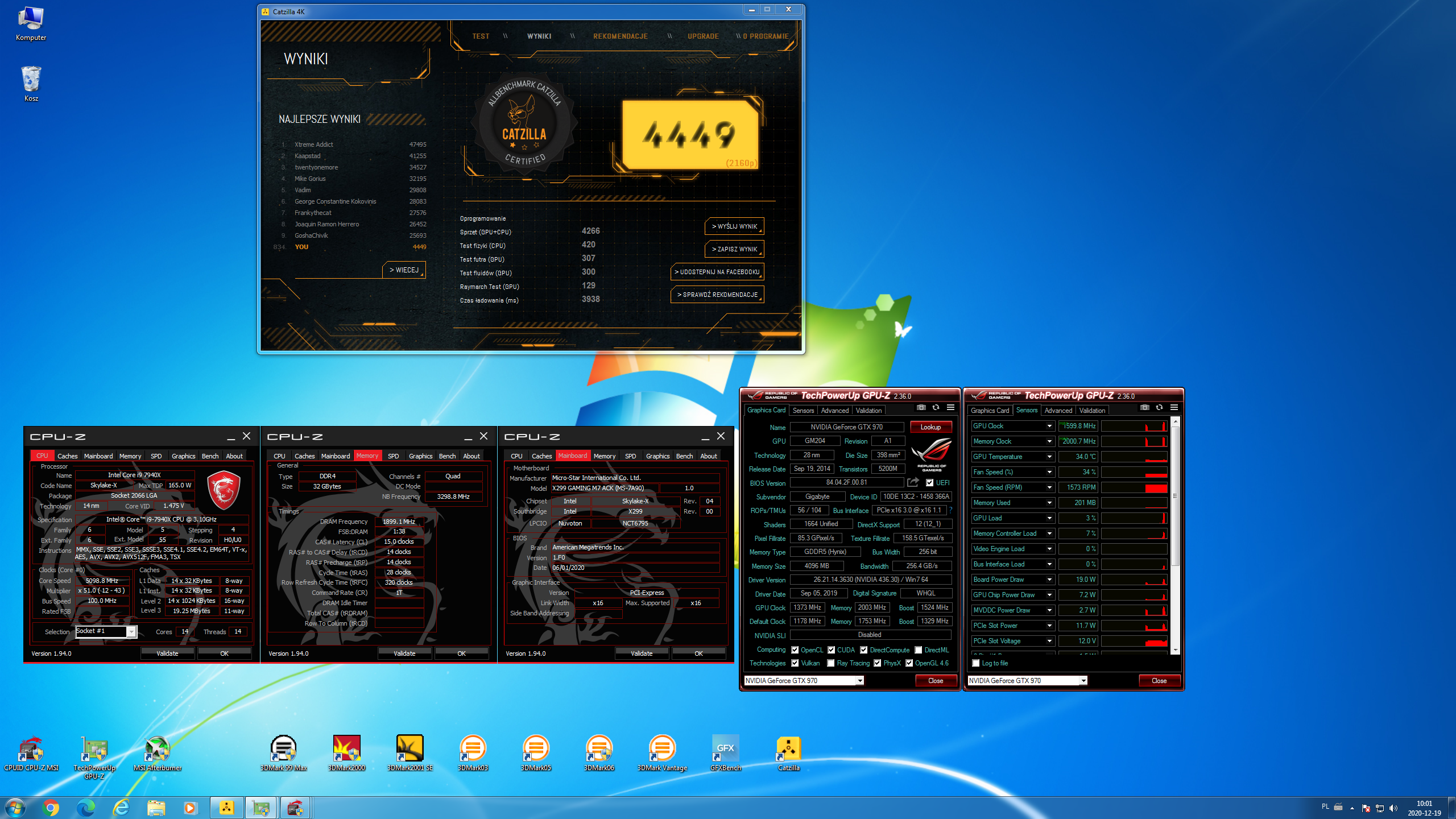Open Google Chrome from the taskbar
Image resolution: width=1456 pixels, height=819 pixels.
tap(51, 808)
